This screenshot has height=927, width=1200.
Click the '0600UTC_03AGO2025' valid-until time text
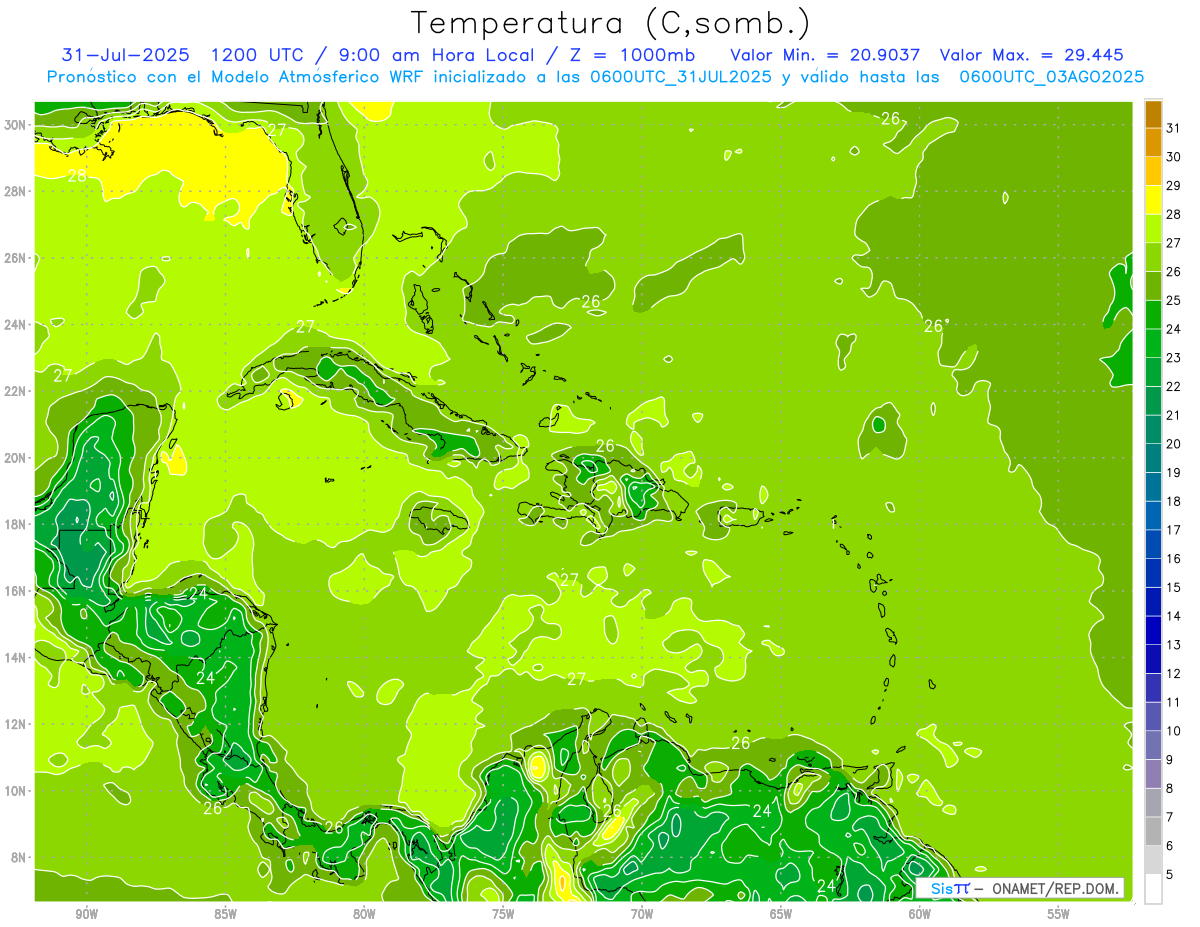pyautogui.click(x=1051, y=77)
